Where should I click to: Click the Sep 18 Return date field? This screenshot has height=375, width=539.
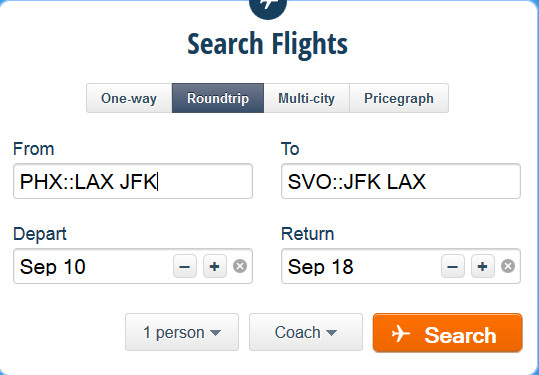pos(361,266)
